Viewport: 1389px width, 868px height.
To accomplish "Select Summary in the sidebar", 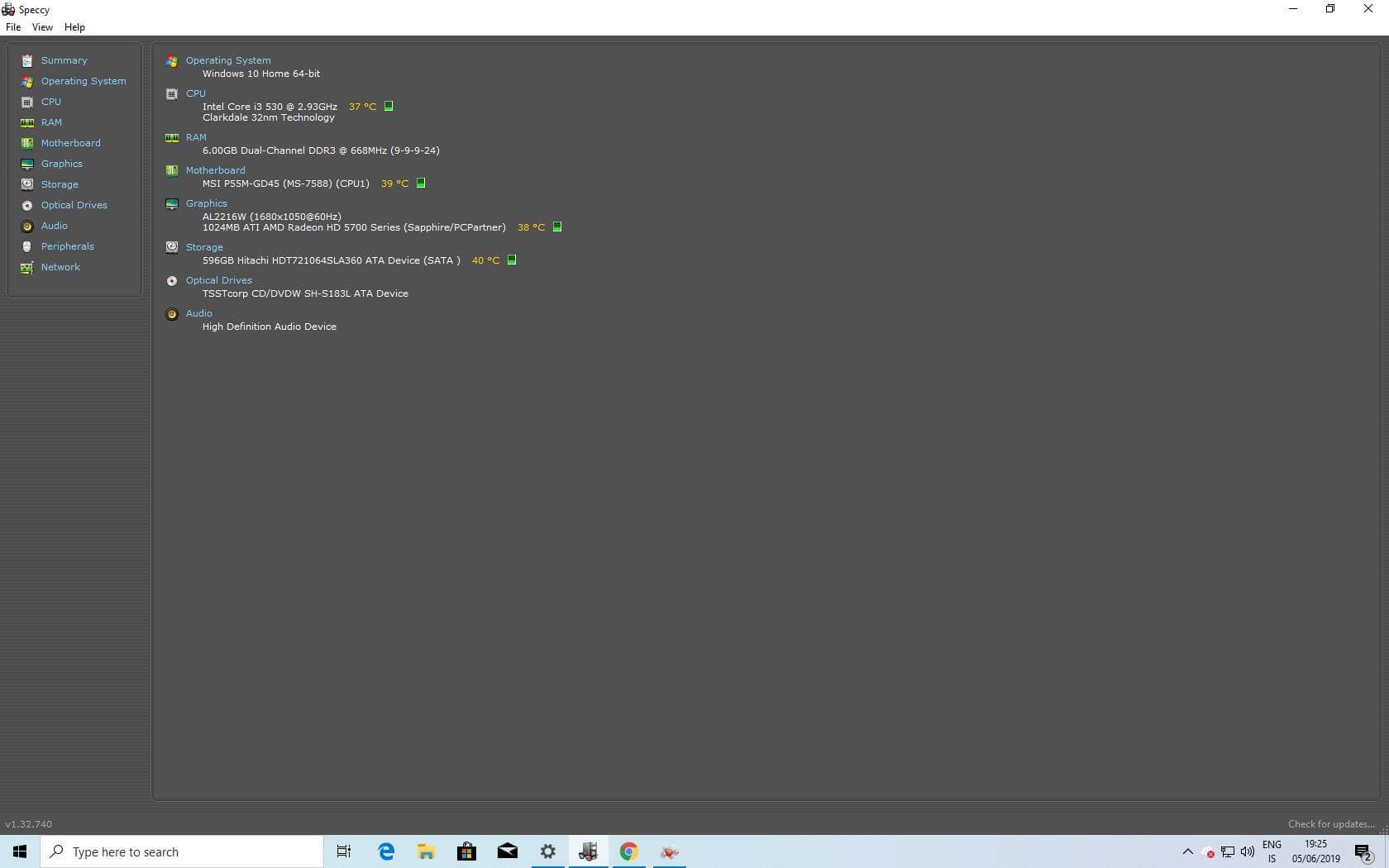I will (64, 60).
